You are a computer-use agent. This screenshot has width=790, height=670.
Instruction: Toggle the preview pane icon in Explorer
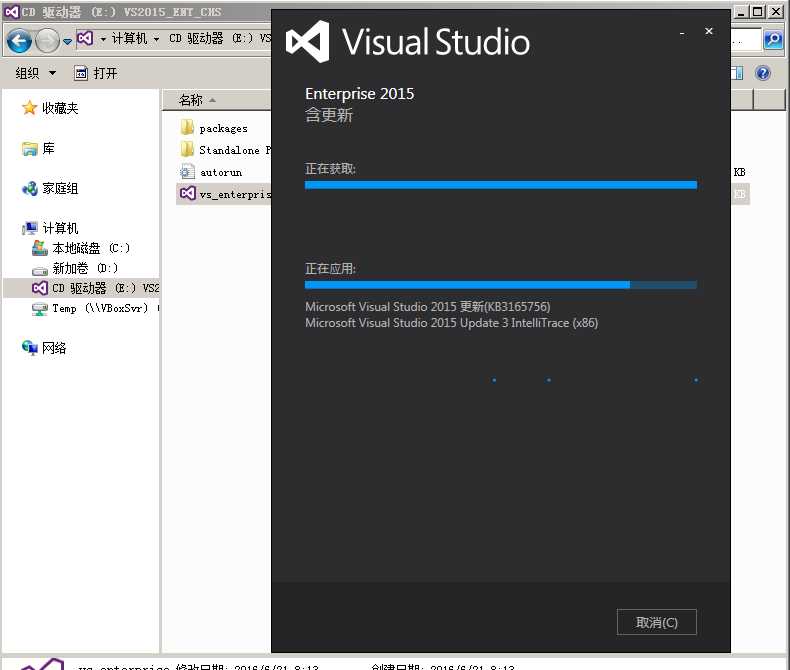(737, 74)
